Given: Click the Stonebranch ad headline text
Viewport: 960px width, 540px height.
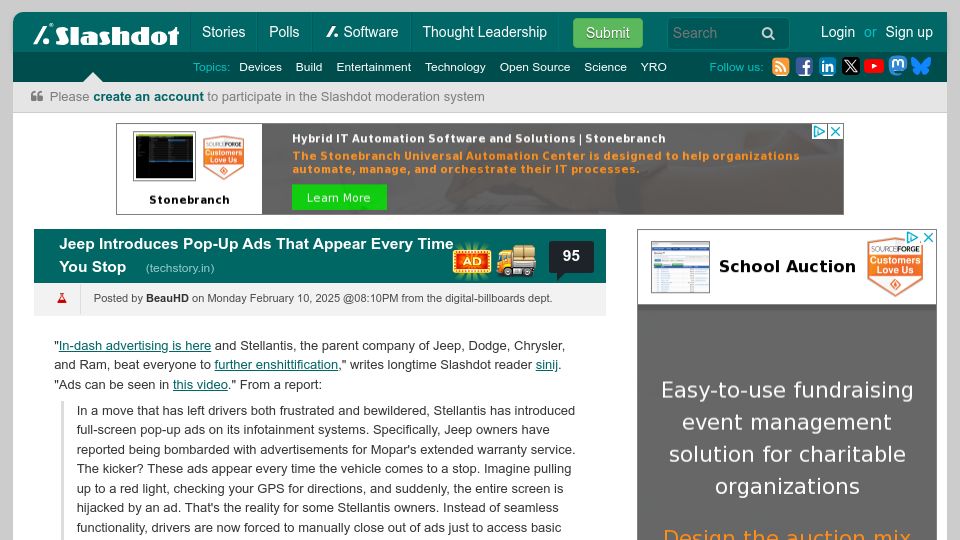Looking at the screenshot, I should [478, 139].
